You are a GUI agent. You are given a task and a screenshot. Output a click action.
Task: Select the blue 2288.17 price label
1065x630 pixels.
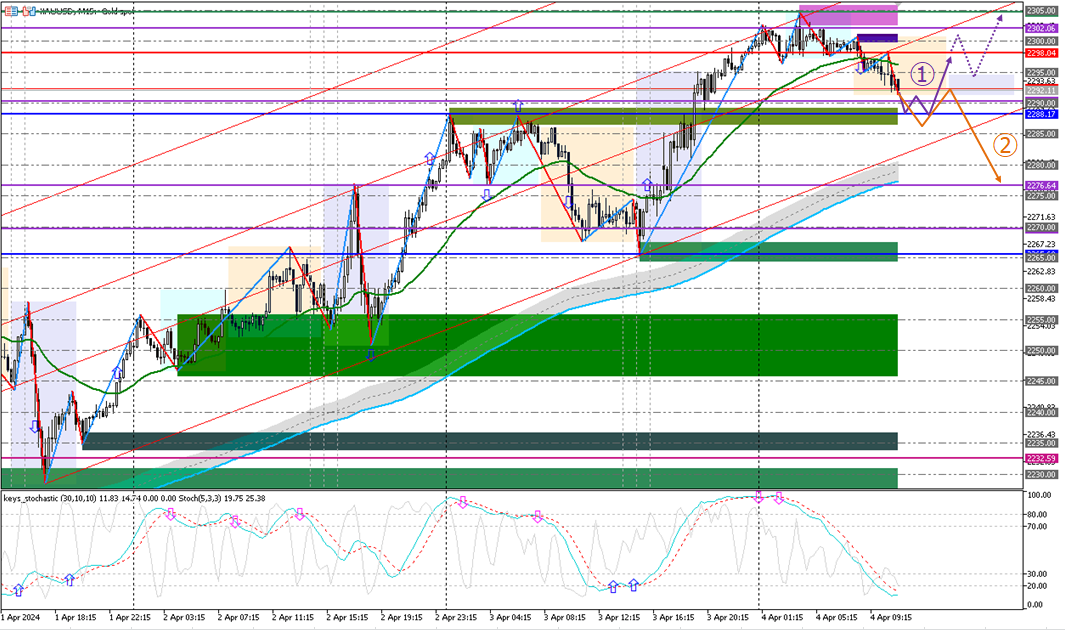point(1041,115)
